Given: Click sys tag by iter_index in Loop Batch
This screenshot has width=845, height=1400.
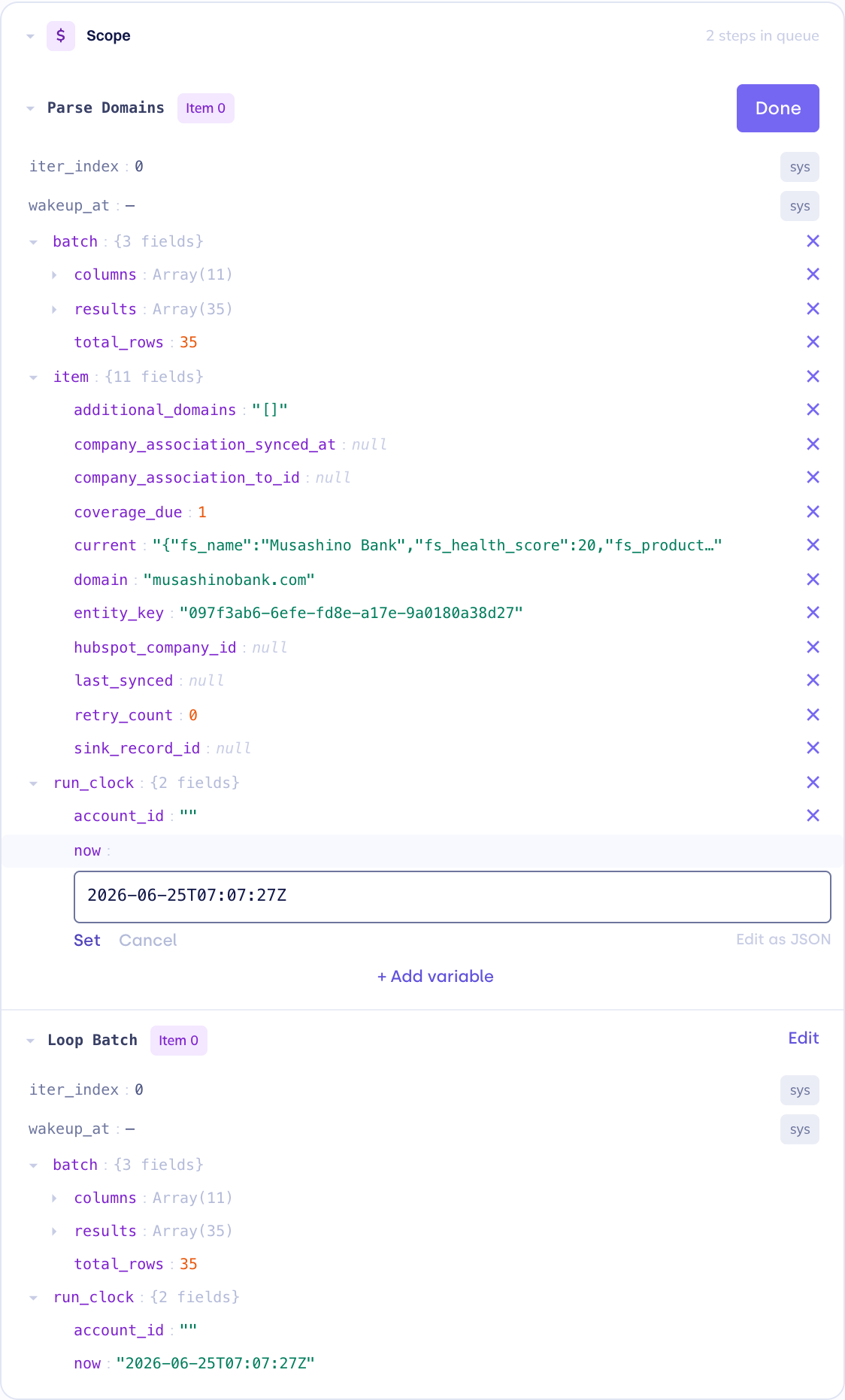Looking at the screenshot, I should click(800, 1090).
